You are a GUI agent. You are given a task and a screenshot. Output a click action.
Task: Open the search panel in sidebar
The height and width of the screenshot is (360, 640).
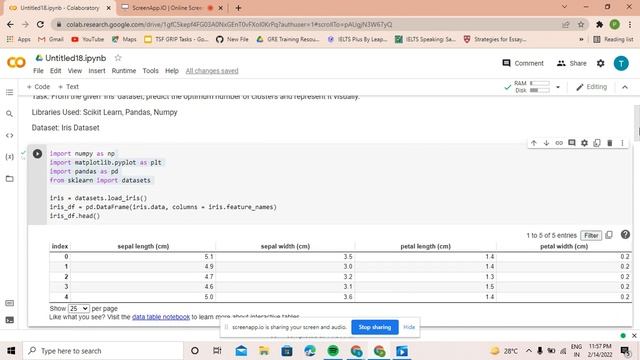9,114
